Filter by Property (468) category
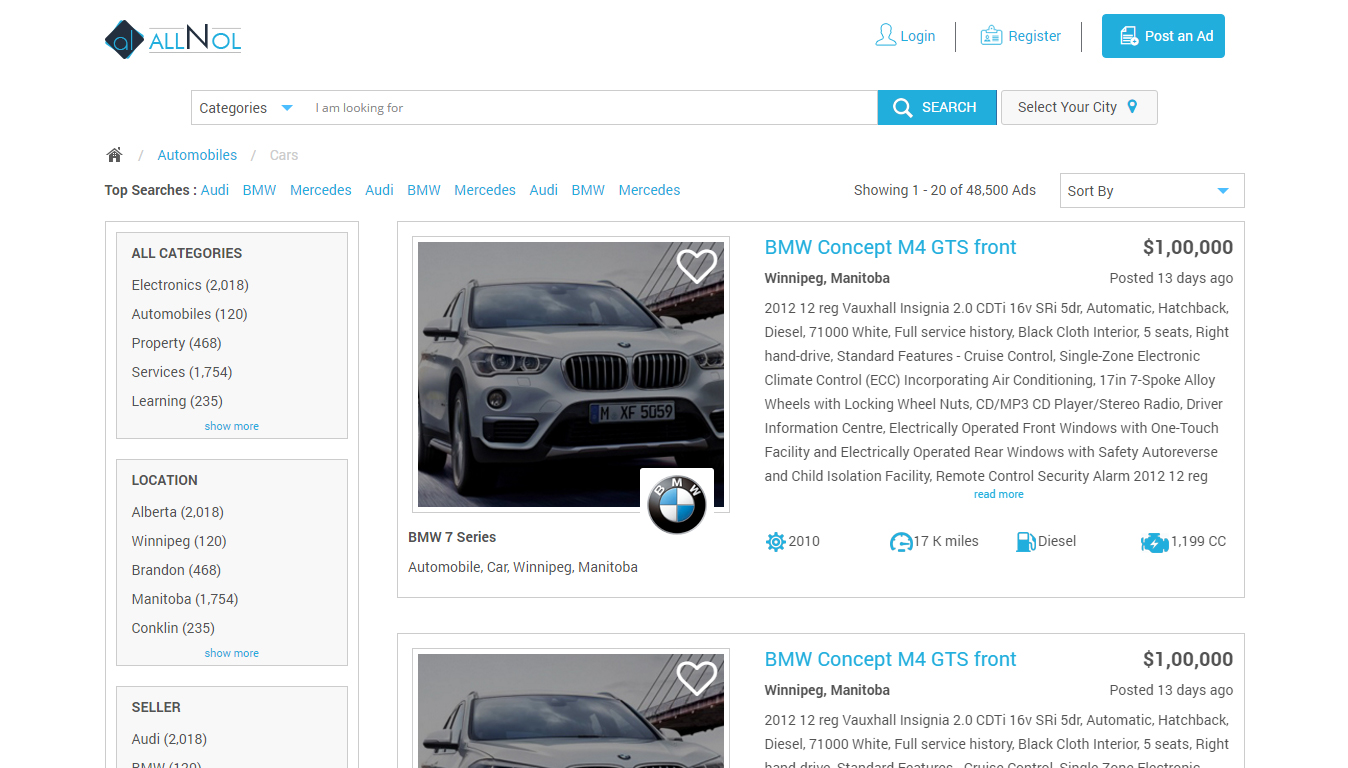The width and height of the screenshot is (1348, 768). tap(176, 343)
